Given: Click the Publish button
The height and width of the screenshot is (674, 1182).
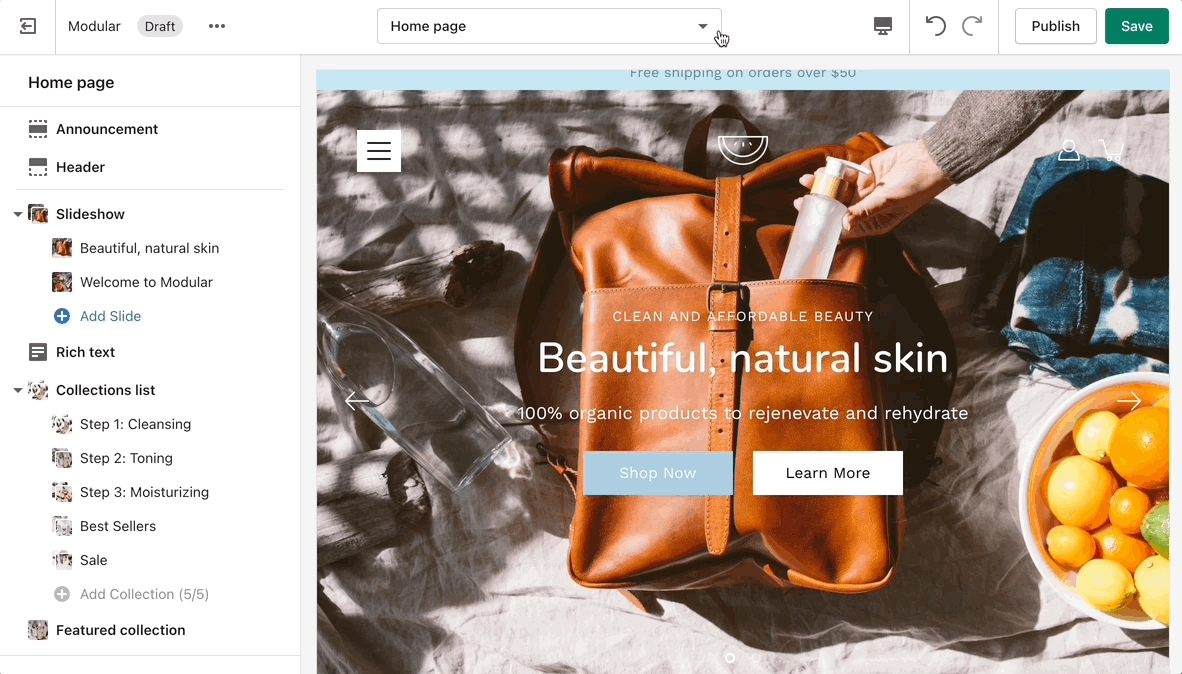Looking at the screenshot, I should (1055, 27).
